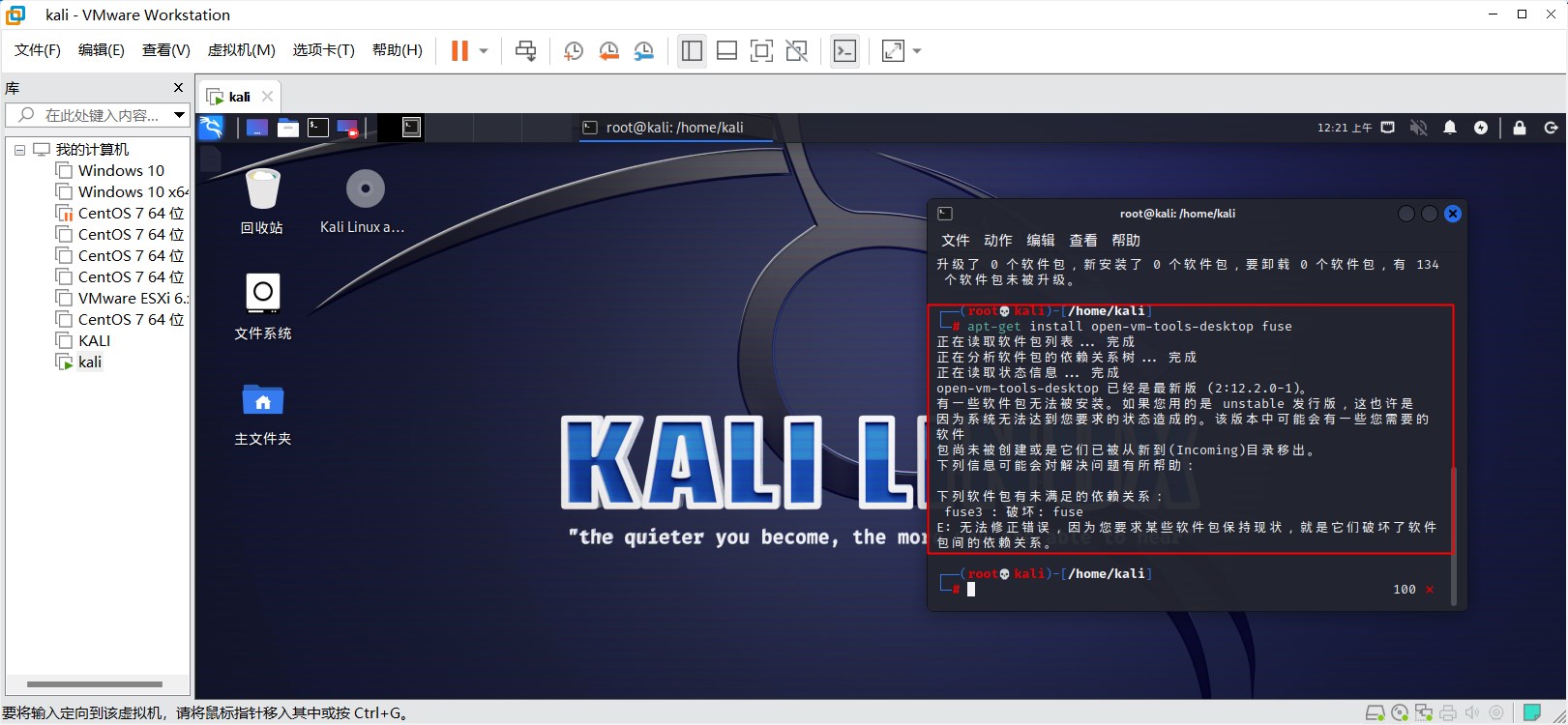Enter full screen mode from the VMware toolbar
The height and width of the screenshot is (725, 1568).
coord(761,50)
